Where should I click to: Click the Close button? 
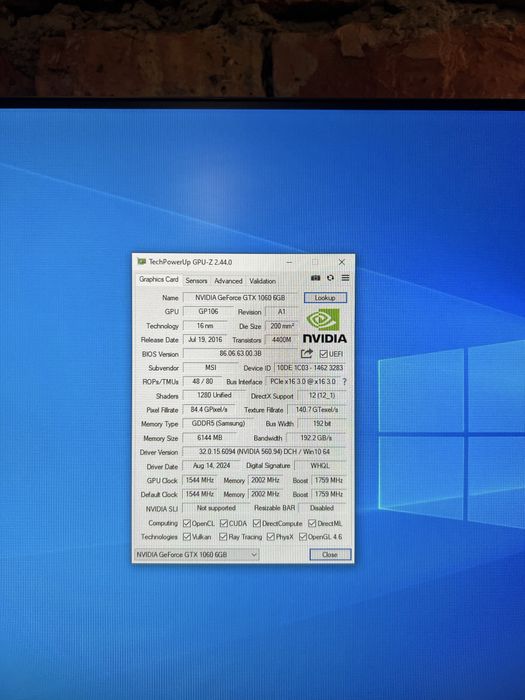pyautogui.click(x=330, y=554)
